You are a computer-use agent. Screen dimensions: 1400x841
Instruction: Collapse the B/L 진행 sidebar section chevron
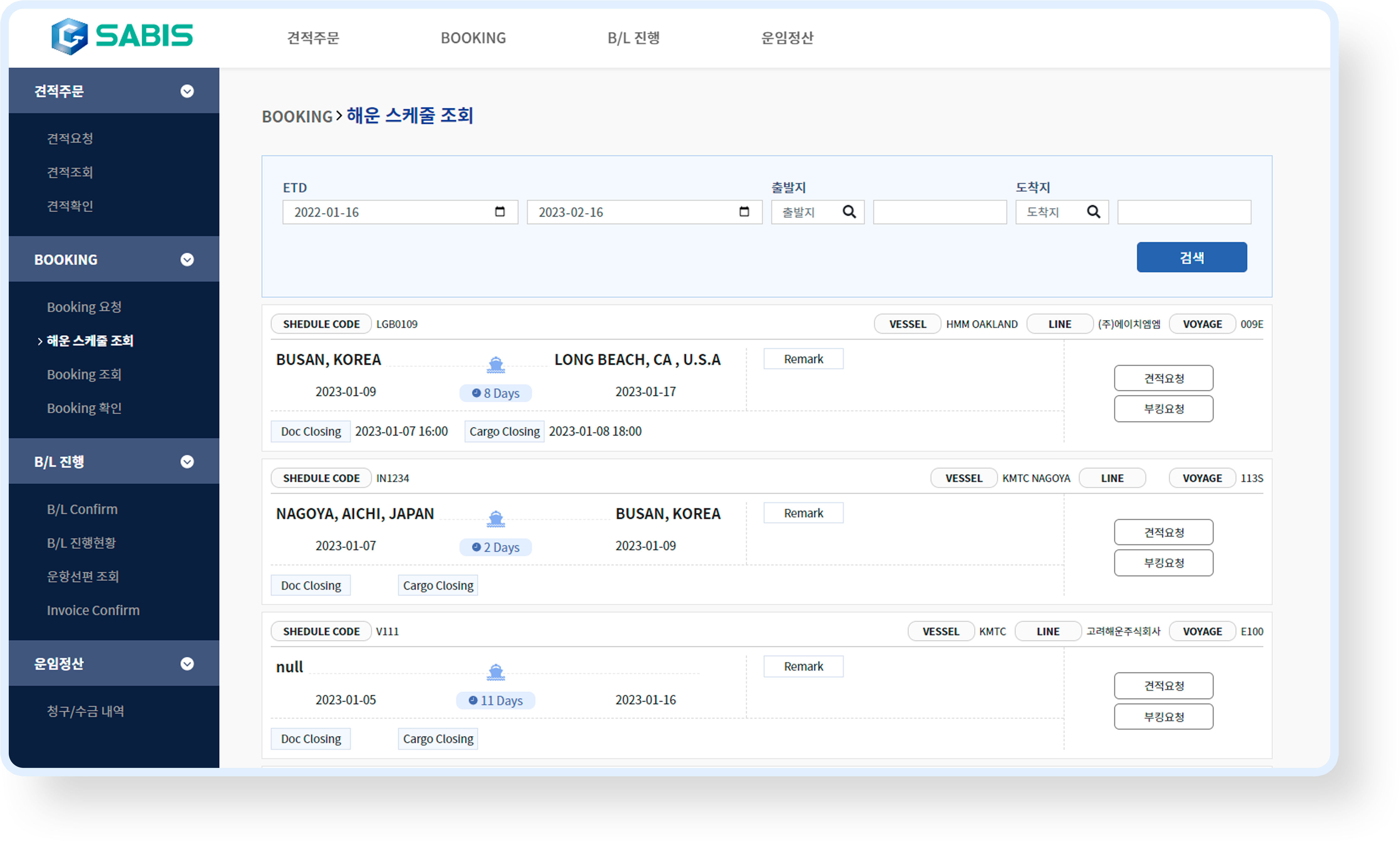(x=187, y=461)
